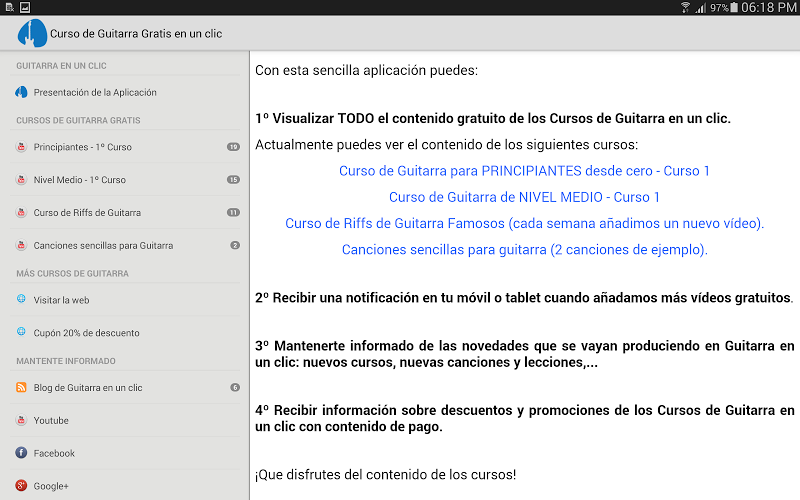This screenshot has width=800, height=500.
Task: Click header GUITARRA EN UN CLIC
Action: [x=61, y=66]
